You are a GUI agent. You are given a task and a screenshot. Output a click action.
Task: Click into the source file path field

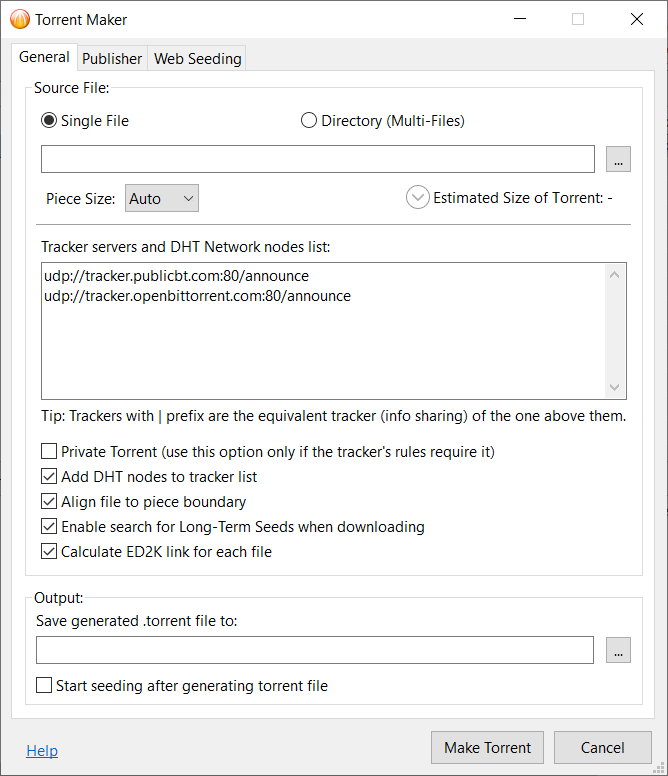click(318, 159)
